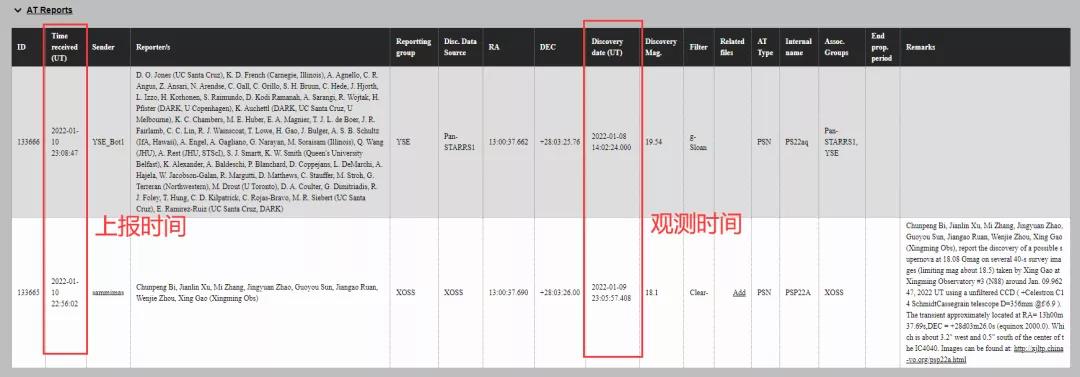Sort by the ID column header
Viewport: 1080px width, 377px height.
pyautogui.click(x=21, y=47)
